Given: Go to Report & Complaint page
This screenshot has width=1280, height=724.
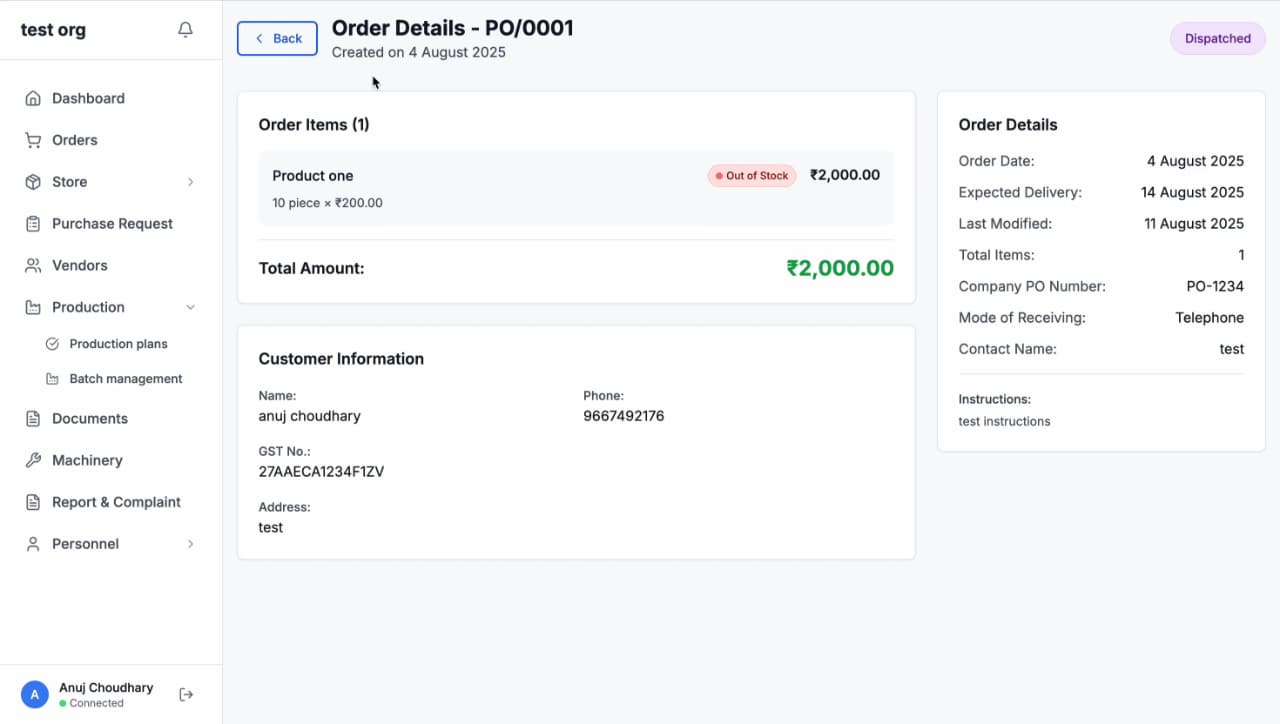Looking at the screenshot, I should click(x=116, y=502).
